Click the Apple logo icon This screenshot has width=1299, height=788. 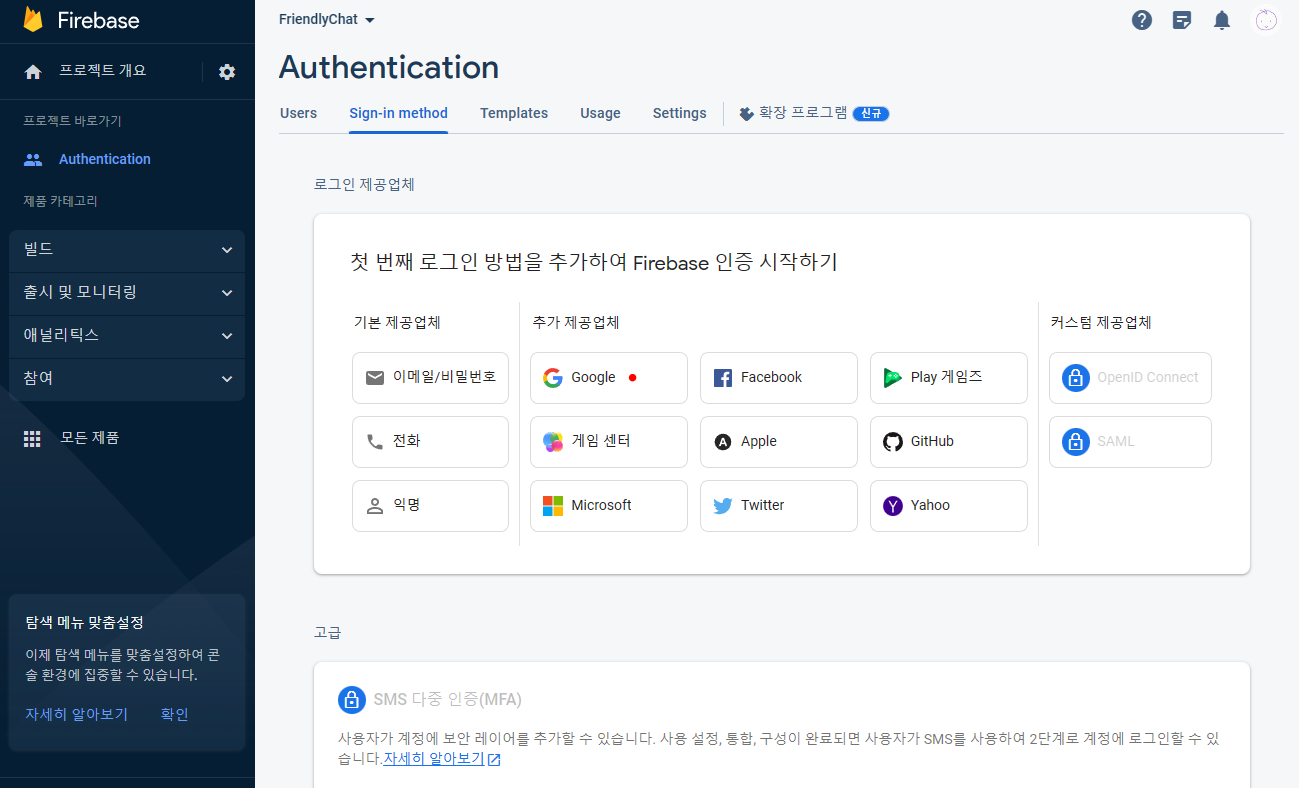[x=723, y=442]
